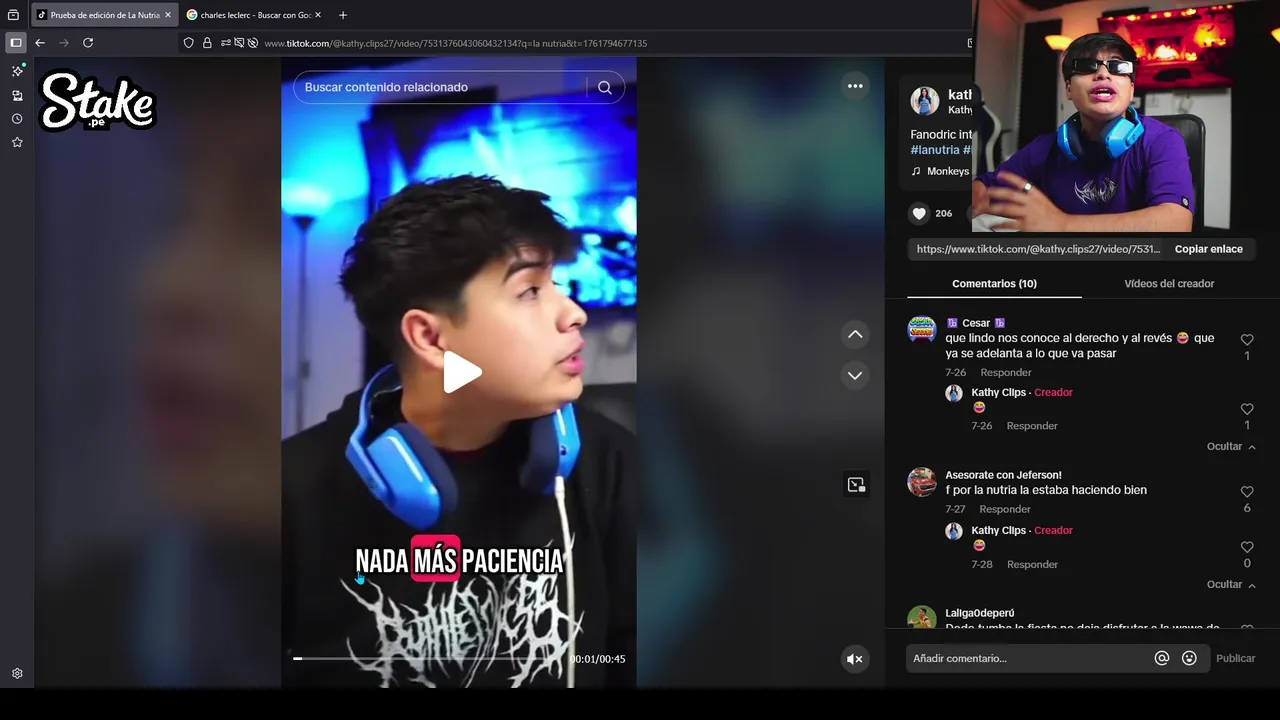Go to next video with down chevron
The height and width of the screenshot is (720, 1280).
point(855,376)
